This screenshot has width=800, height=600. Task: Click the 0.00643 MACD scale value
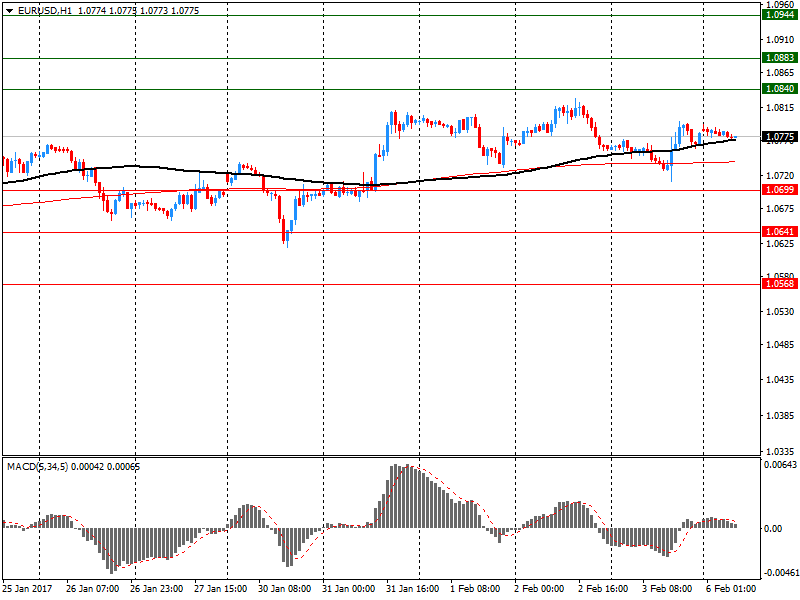coord(780,465)
